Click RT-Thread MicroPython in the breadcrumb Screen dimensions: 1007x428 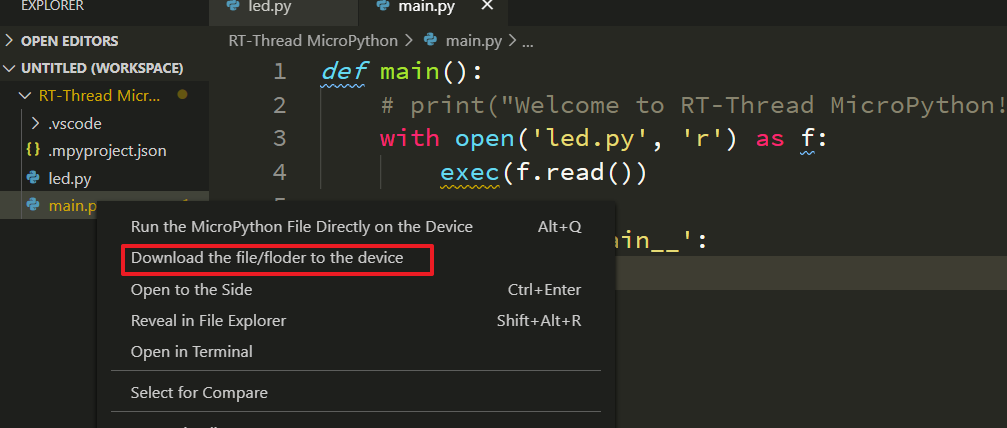(312, 41)
